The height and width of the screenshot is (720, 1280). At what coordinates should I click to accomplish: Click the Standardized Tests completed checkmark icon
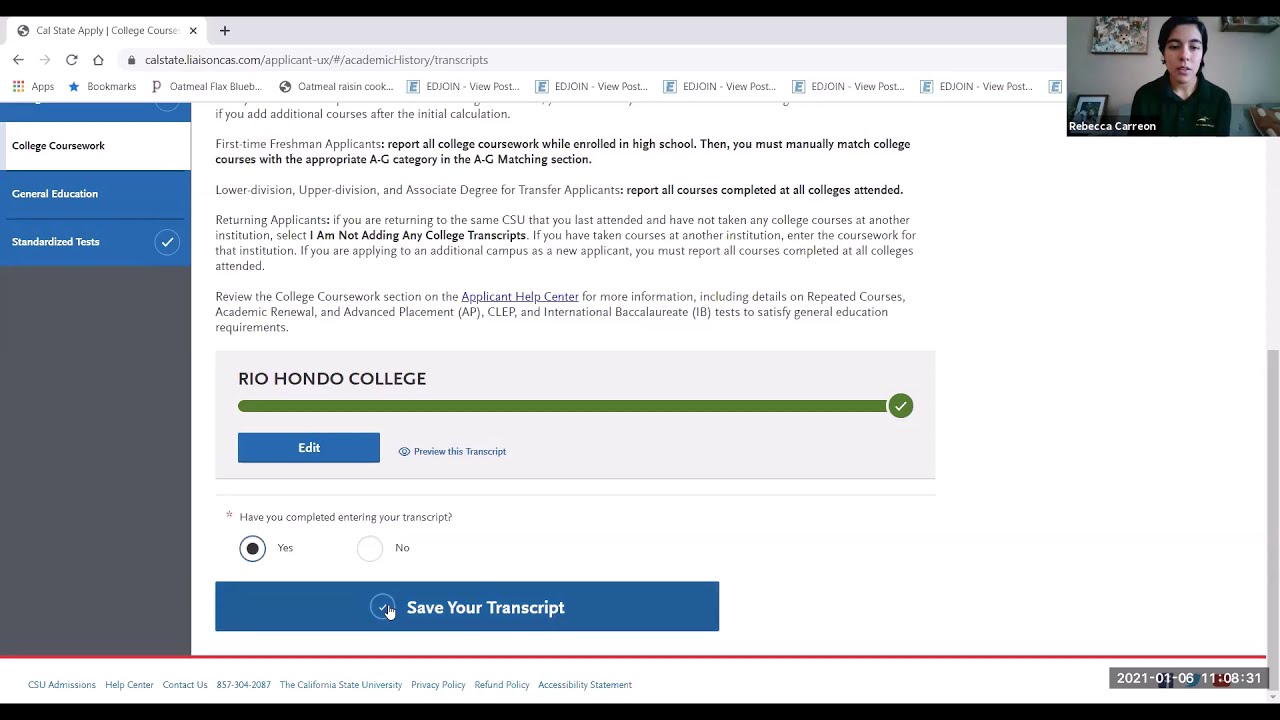tap(167, 242)
